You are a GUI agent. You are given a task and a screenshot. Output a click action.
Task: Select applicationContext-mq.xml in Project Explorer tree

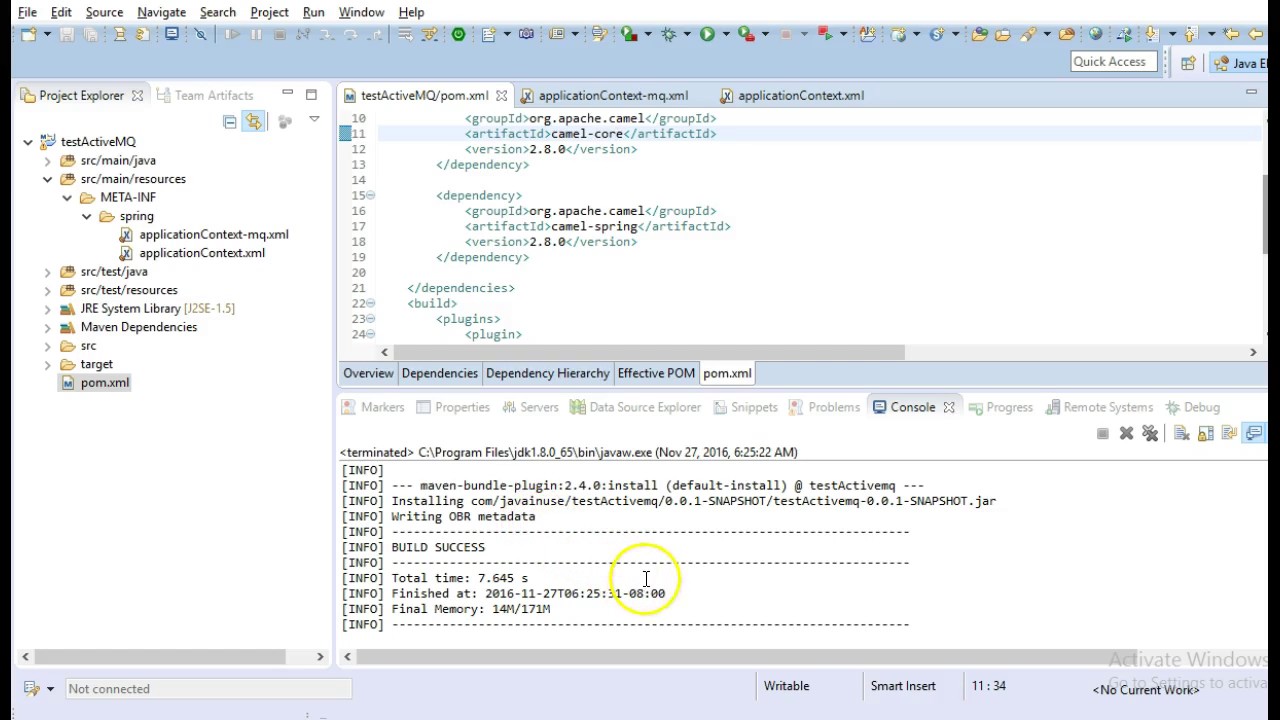(214, 234)
